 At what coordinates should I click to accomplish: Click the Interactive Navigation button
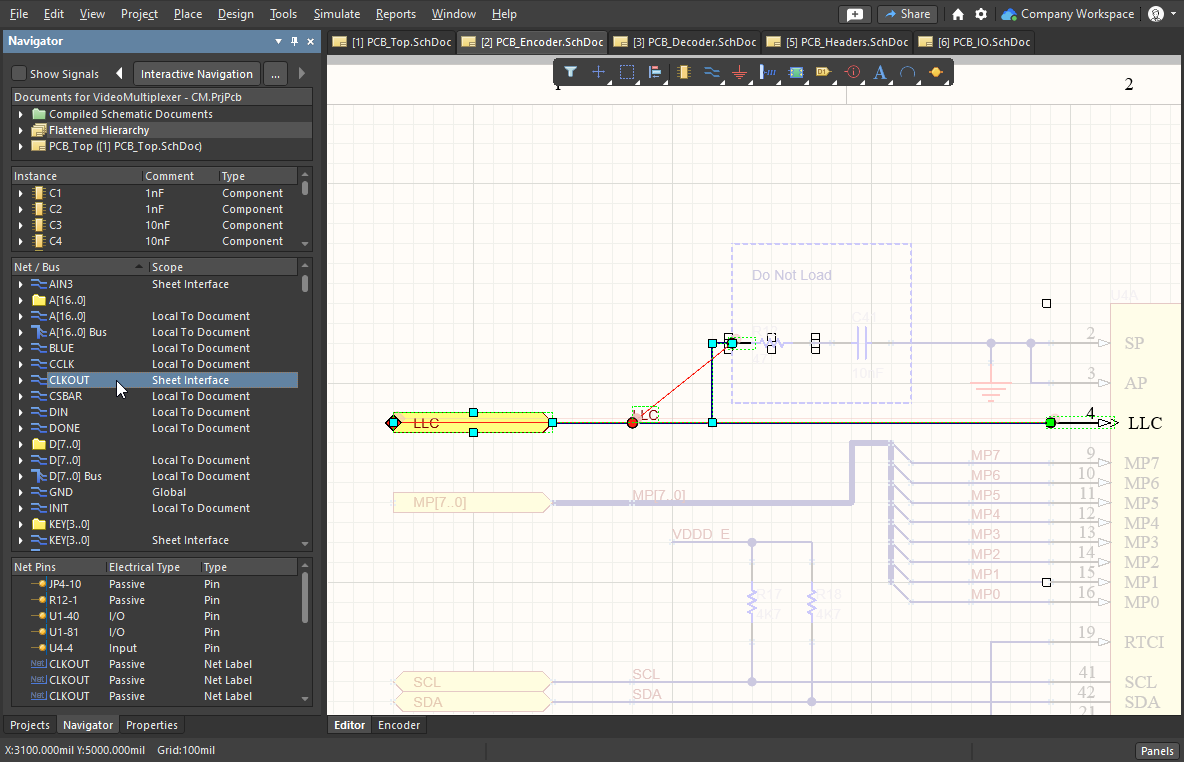[197, 74]
